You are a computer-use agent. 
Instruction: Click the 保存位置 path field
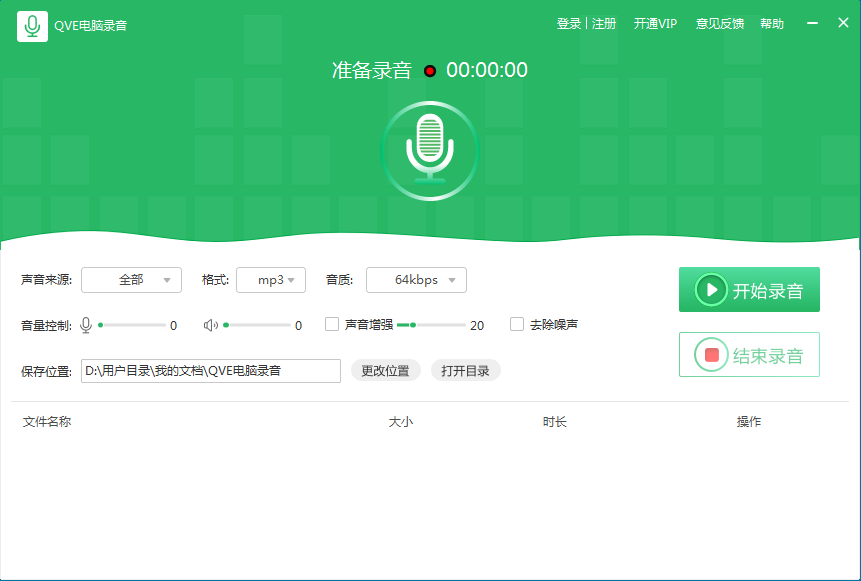(210, 371)
